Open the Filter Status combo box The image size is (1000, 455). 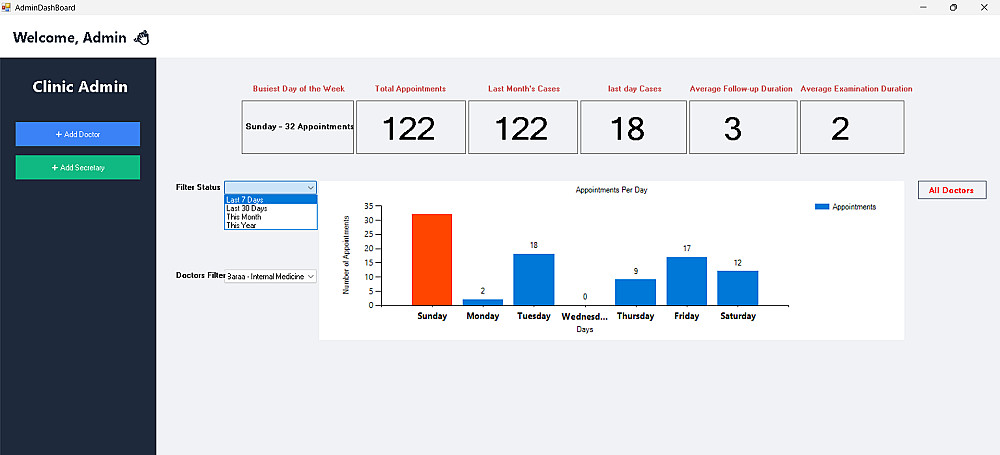270,188
